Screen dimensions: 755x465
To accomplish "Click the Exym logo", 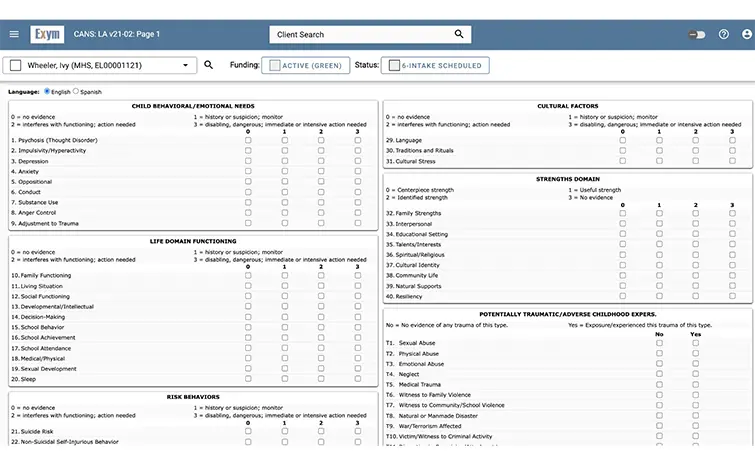I will 47,34.
